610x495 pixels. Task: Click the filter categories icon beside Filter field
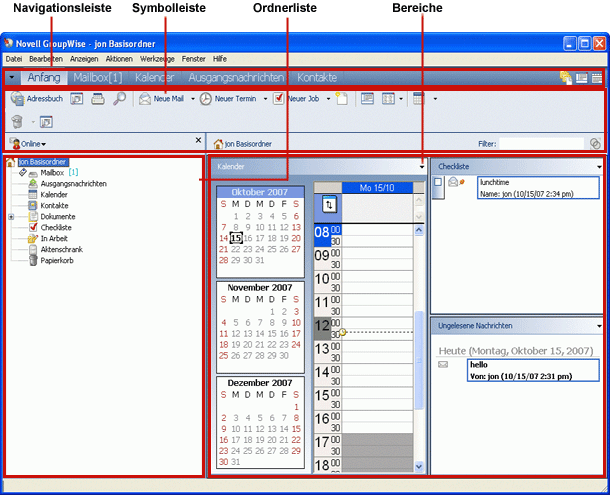coord(595,144)
